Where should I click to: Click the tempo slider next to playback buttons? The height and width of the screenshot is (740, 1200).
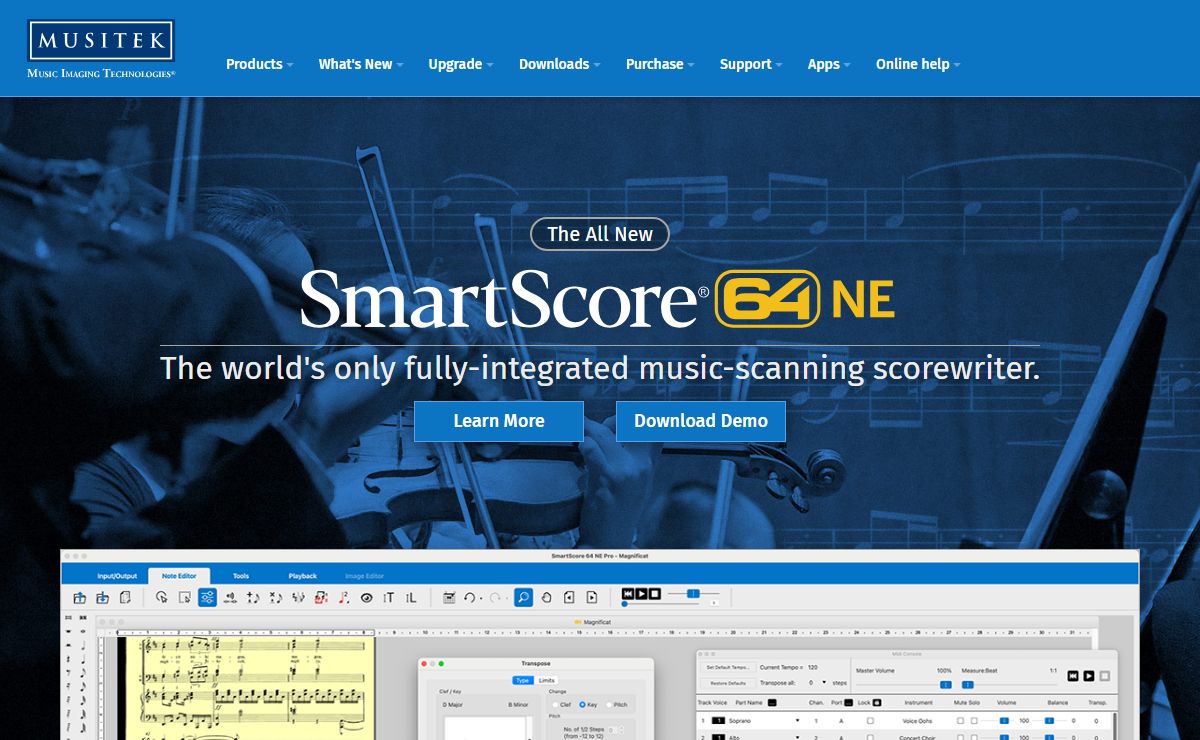click(693, 593)
